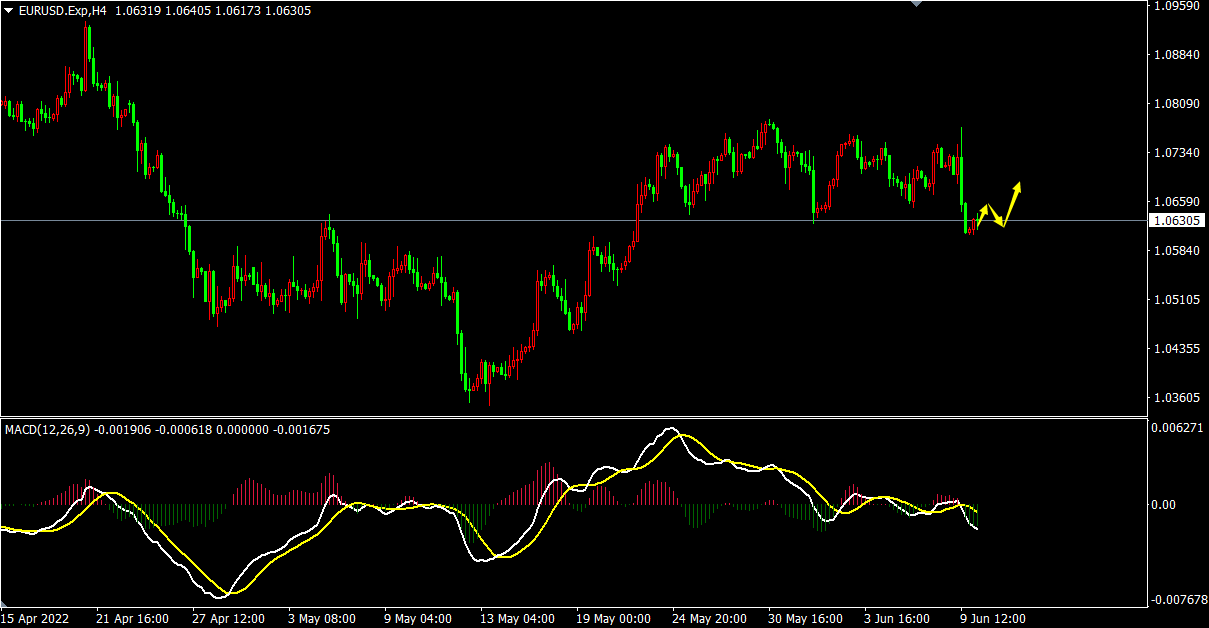Click the grey chart shift marker at top
The height and width of the screenshot is (628, 1209).
[917, 4]
